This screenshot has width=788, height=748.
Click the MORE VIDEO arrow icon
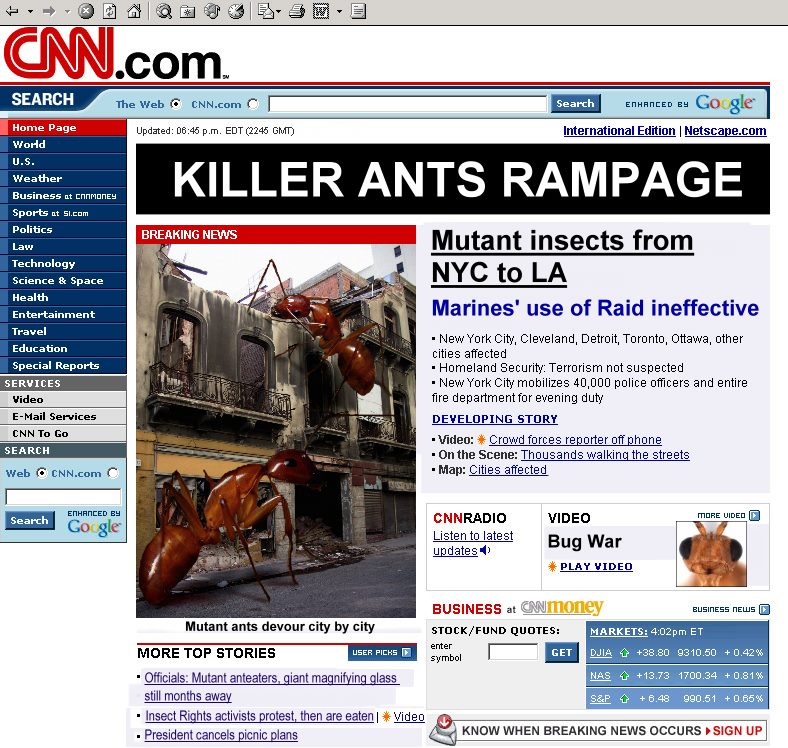click(x=754, y=515)
